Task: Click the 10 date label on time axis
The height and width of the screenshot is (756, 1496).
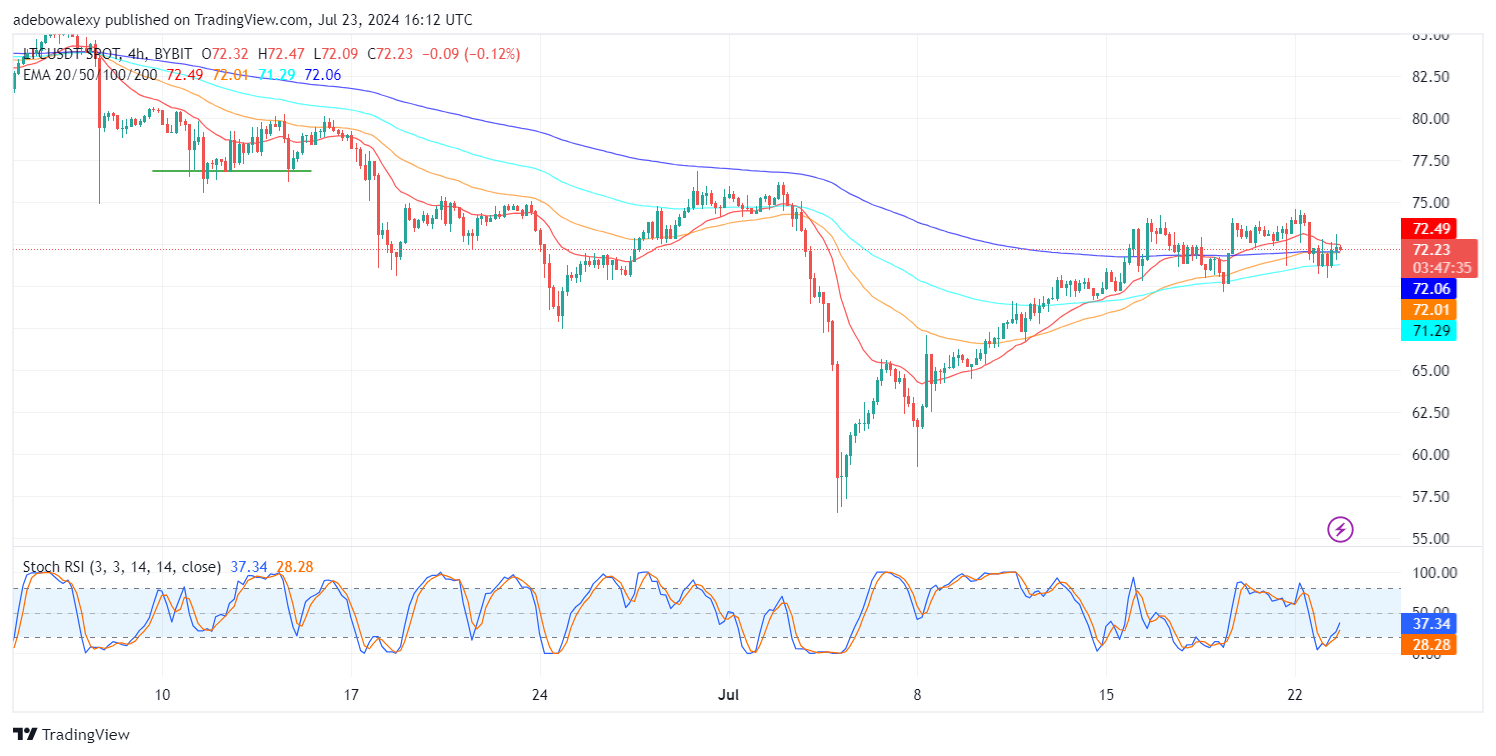Action: (x=161, y=694)
